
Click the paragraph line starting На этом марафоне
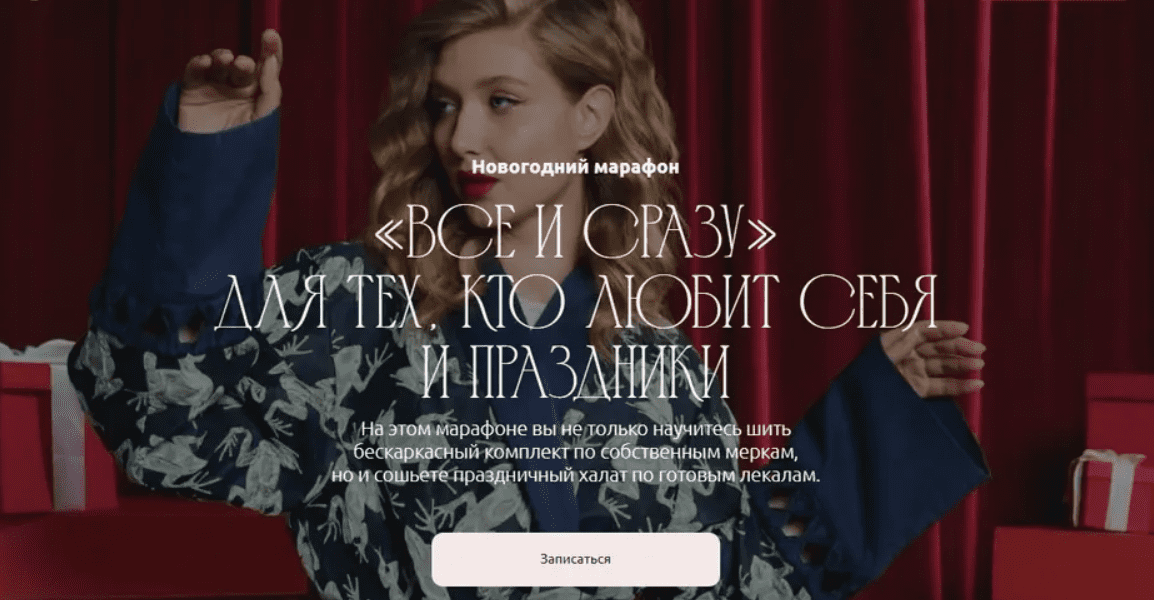(x=576, y=428)
